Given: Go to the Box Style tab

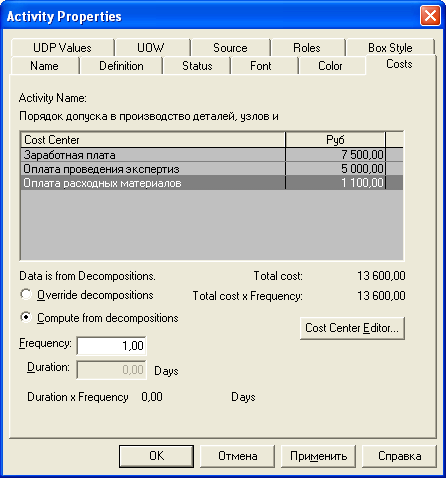Looking at the screenshot, I should (390, 48).
